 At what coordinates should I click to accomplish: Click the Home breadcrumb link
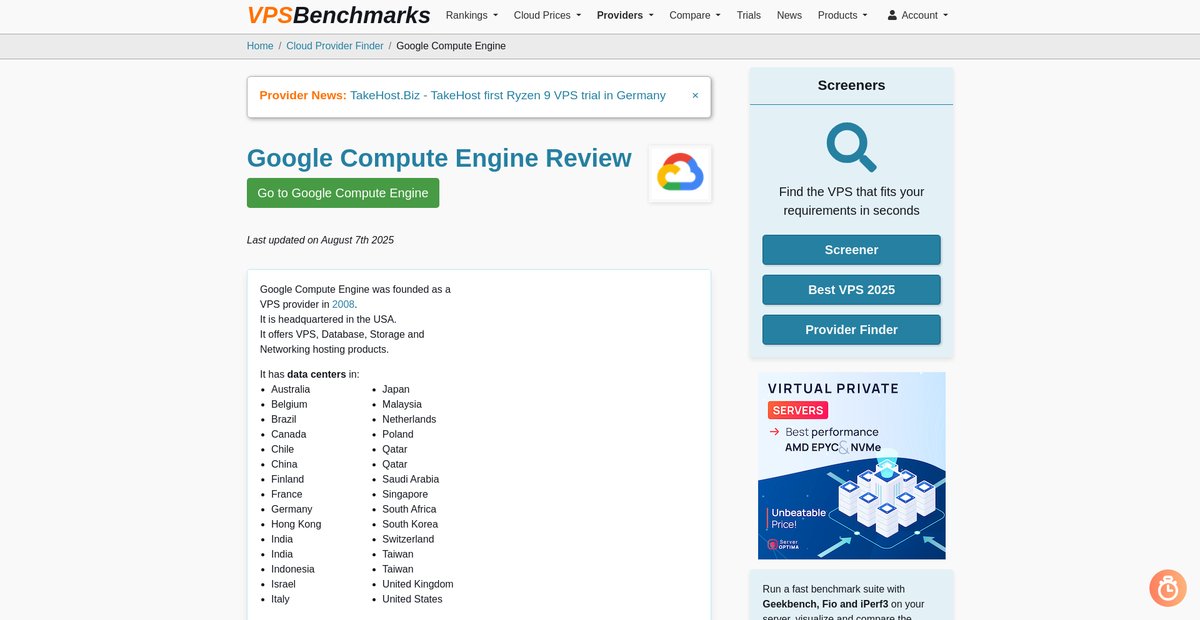260,46
